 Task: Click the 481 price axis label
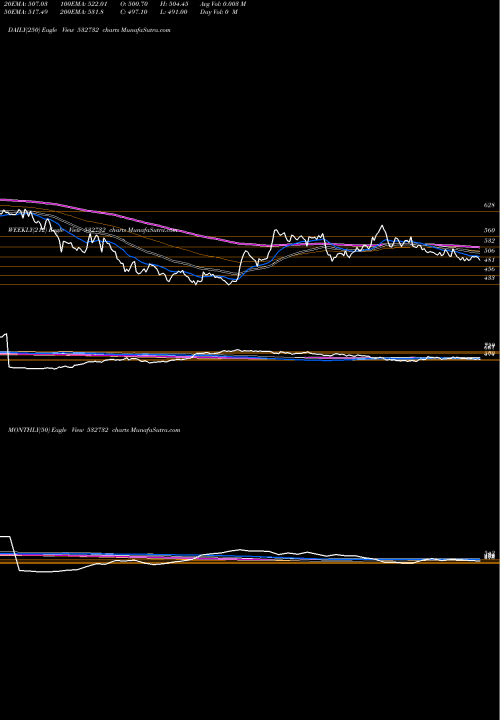click(x=489, y=260)
